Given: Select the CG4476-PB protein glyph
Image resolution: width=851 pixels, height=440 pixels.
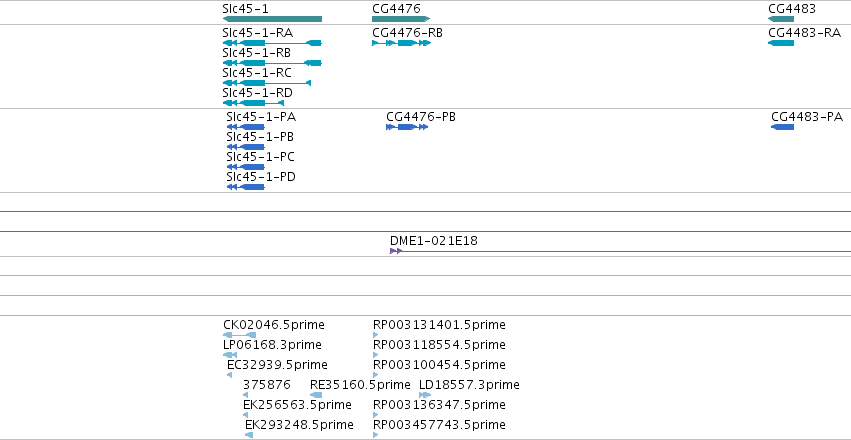Looking at the screenshot, I should pyautogui.click(x=407, y=127).
